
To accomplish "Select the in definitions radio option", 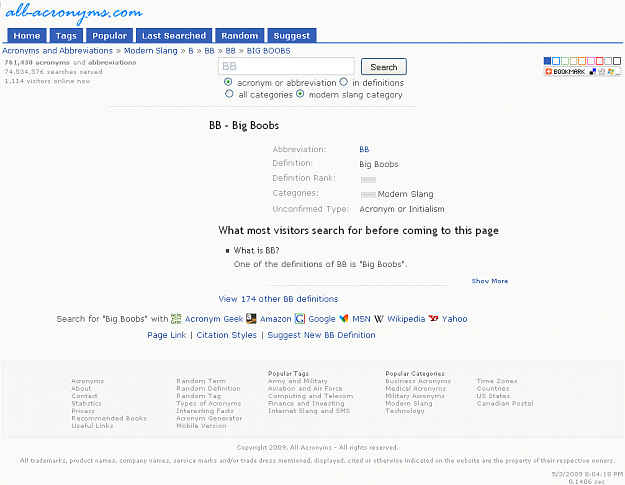I will pos(344,82).
